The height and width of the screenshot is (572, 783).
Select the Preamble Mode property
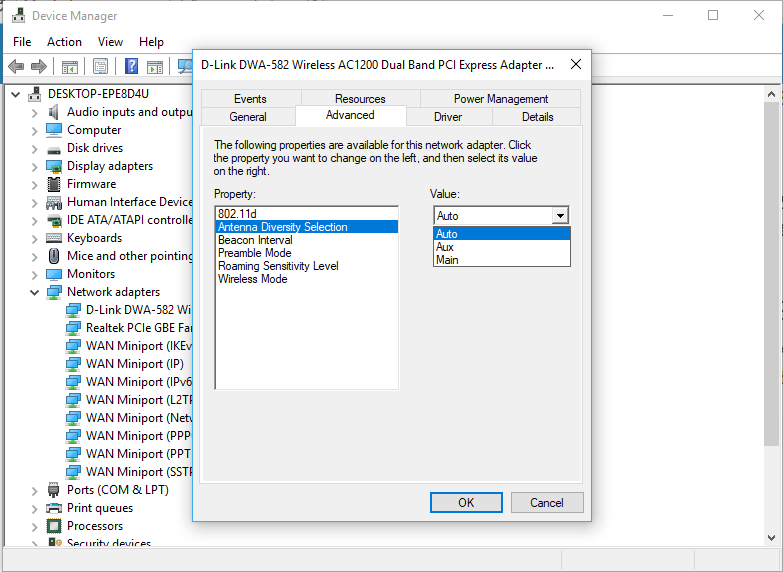[307, 253]
